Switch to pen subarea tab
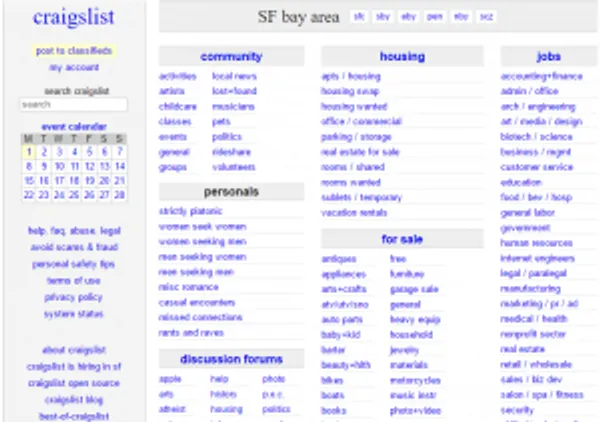 tap(434, 16)
